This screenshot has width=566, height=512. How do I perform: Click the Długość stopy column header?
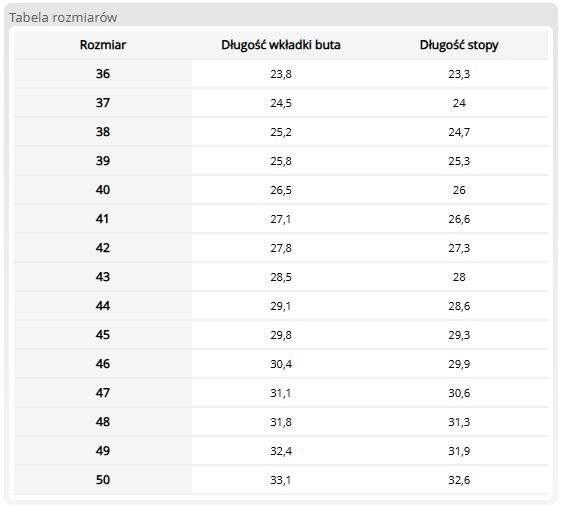pyautogui.click(x=459, y=45)
